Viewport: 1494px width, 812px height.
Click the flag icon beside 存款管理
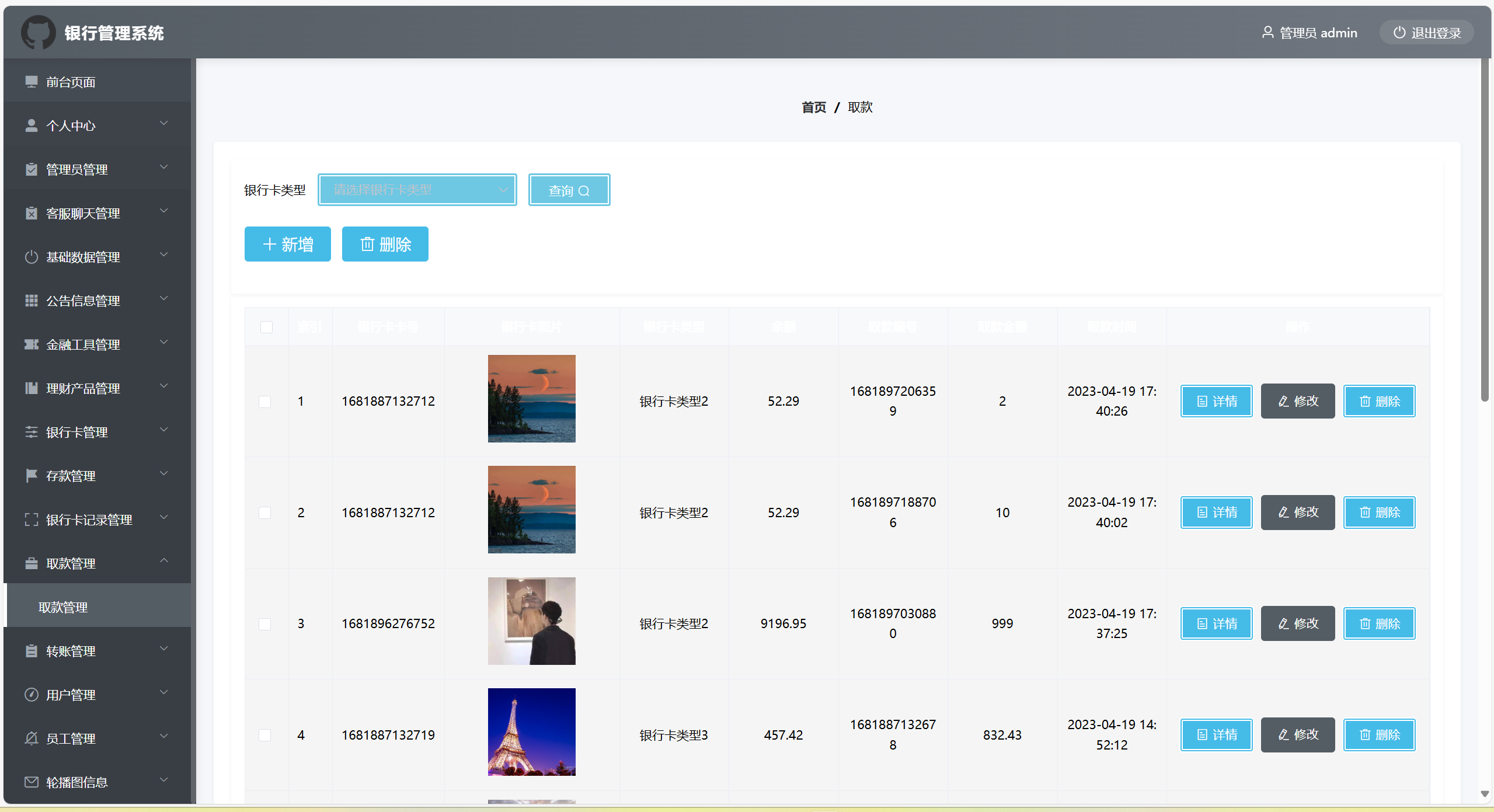32,476
